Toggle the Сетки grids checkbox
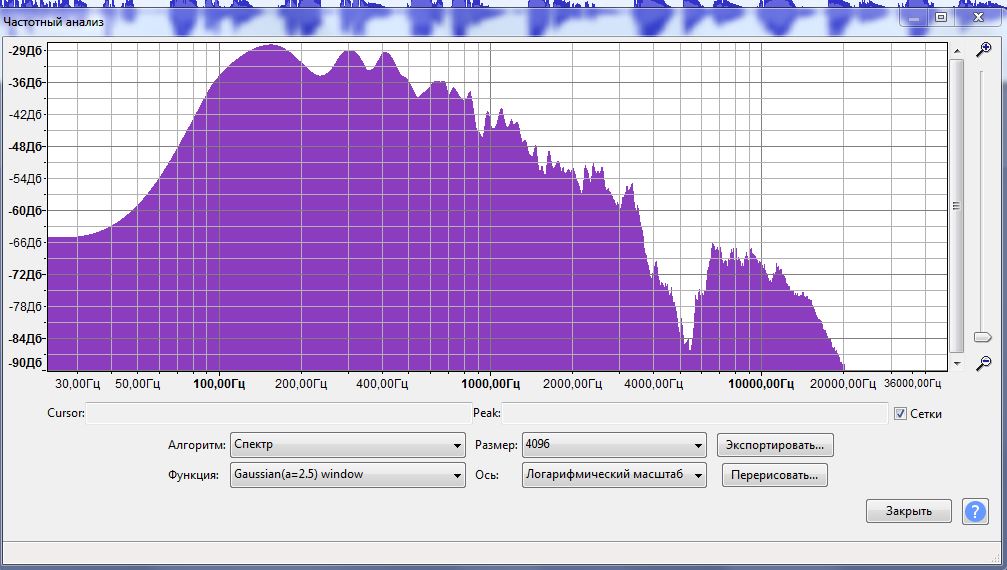Screen dimensions: 1007x570 (x=900, y=414)
